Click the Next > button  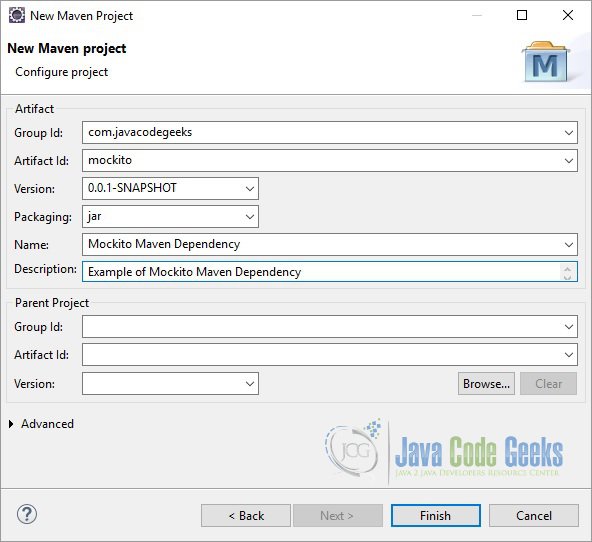338,515
